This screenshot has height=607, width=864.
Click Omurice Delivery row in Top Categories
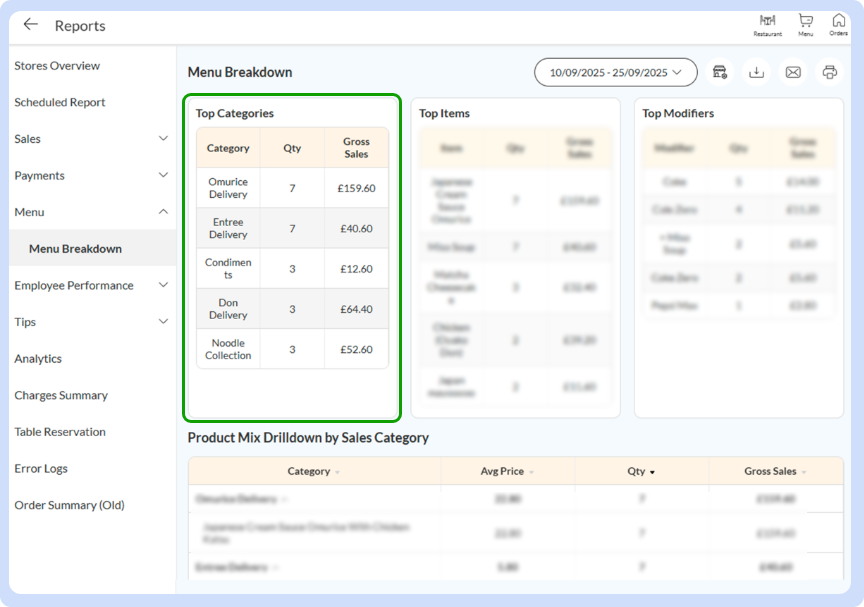click(228, 188)
